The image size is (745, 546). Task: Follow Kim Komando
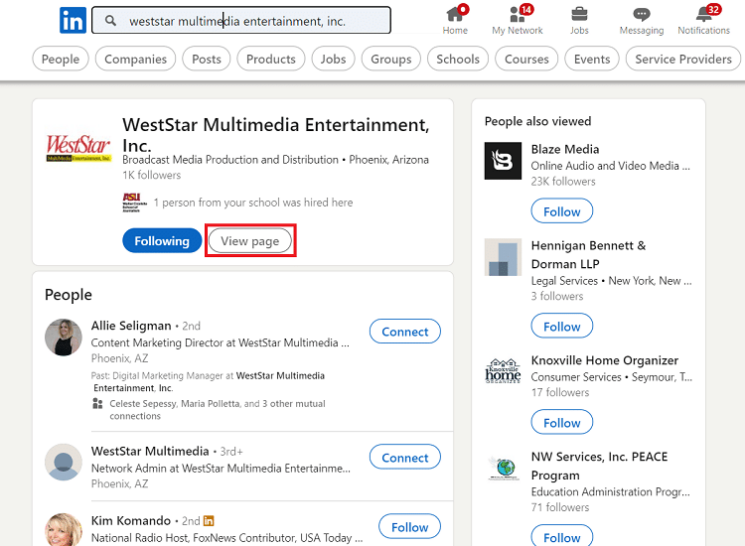tap(410, 527)
